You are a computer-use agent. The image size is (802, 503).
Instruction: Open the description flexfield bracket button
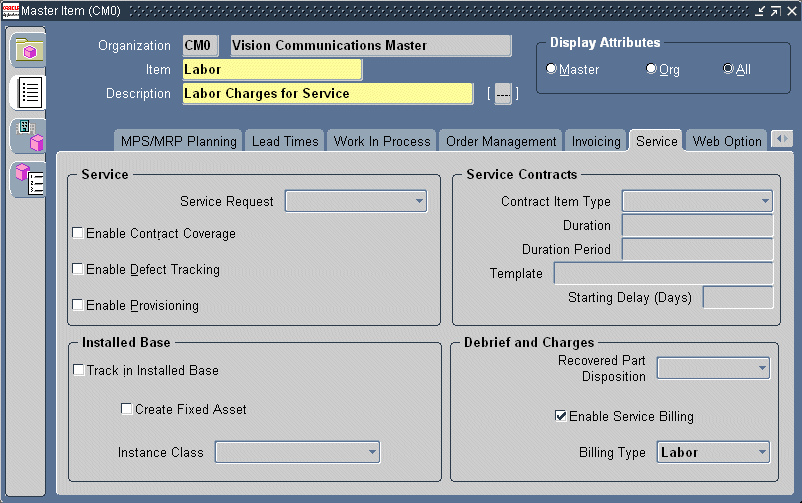click(x=503, y=94)
